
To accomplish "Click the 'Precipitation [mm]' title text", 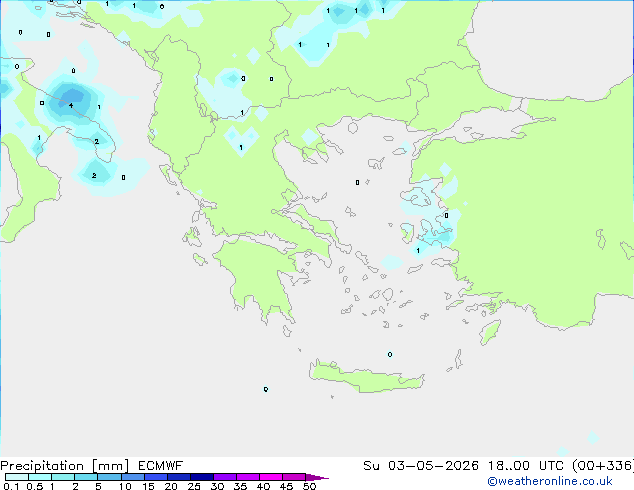I will coord(65,466).
